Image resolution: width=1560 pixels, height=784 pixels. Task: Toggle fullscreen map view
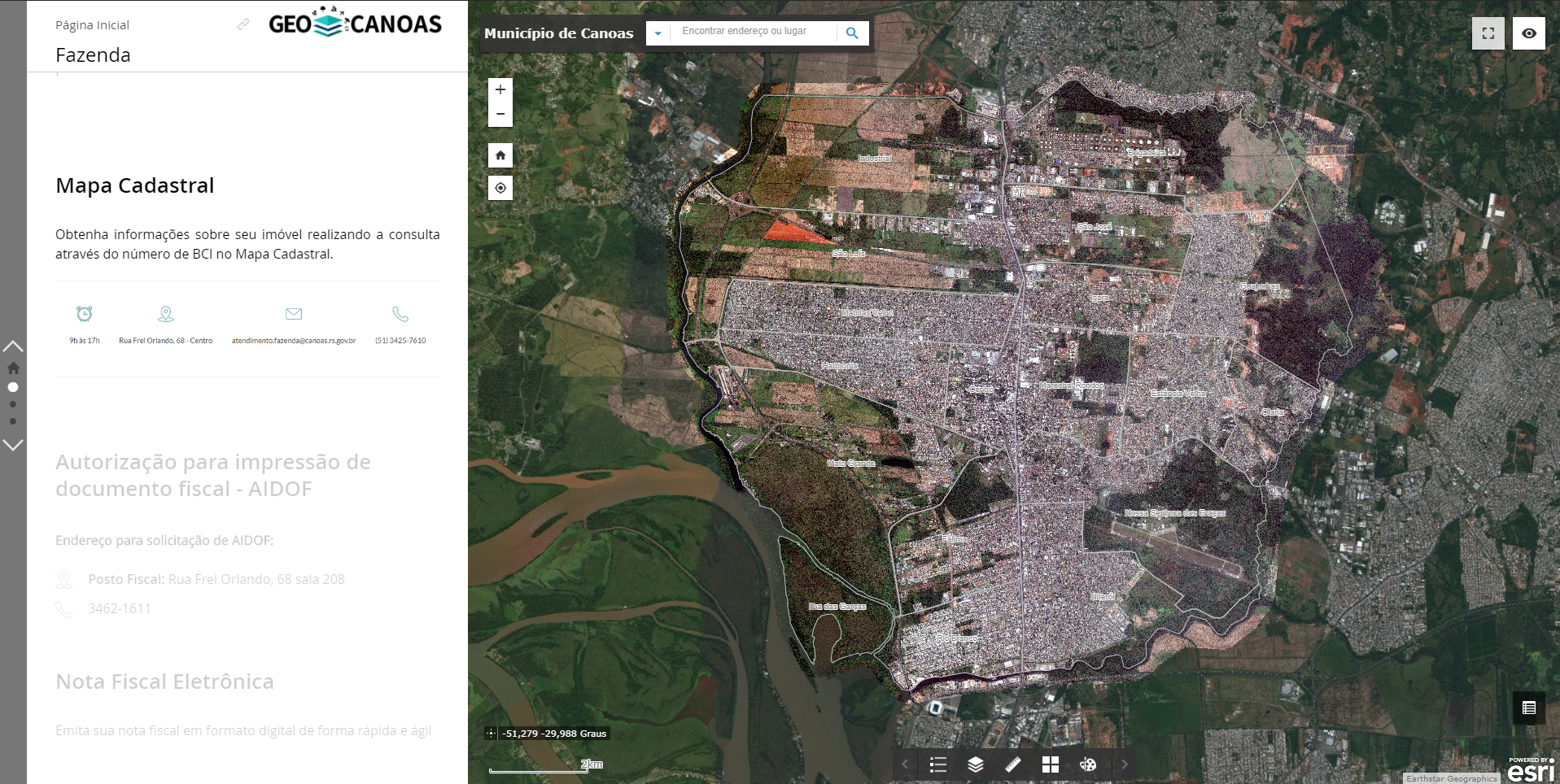pyautogui.click(x=1488, y=33)
